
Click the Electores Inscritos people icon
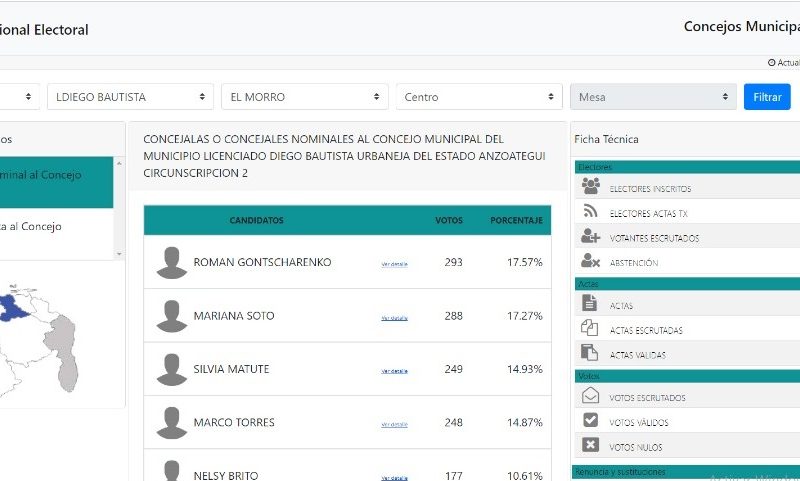click(590, 186)
